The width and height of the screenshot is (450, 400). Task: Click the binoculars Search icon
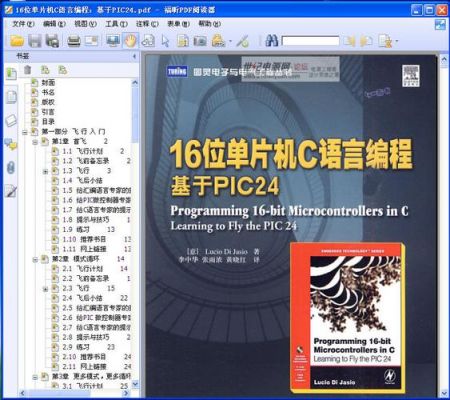pyautogui.click(x=272, y=41)
